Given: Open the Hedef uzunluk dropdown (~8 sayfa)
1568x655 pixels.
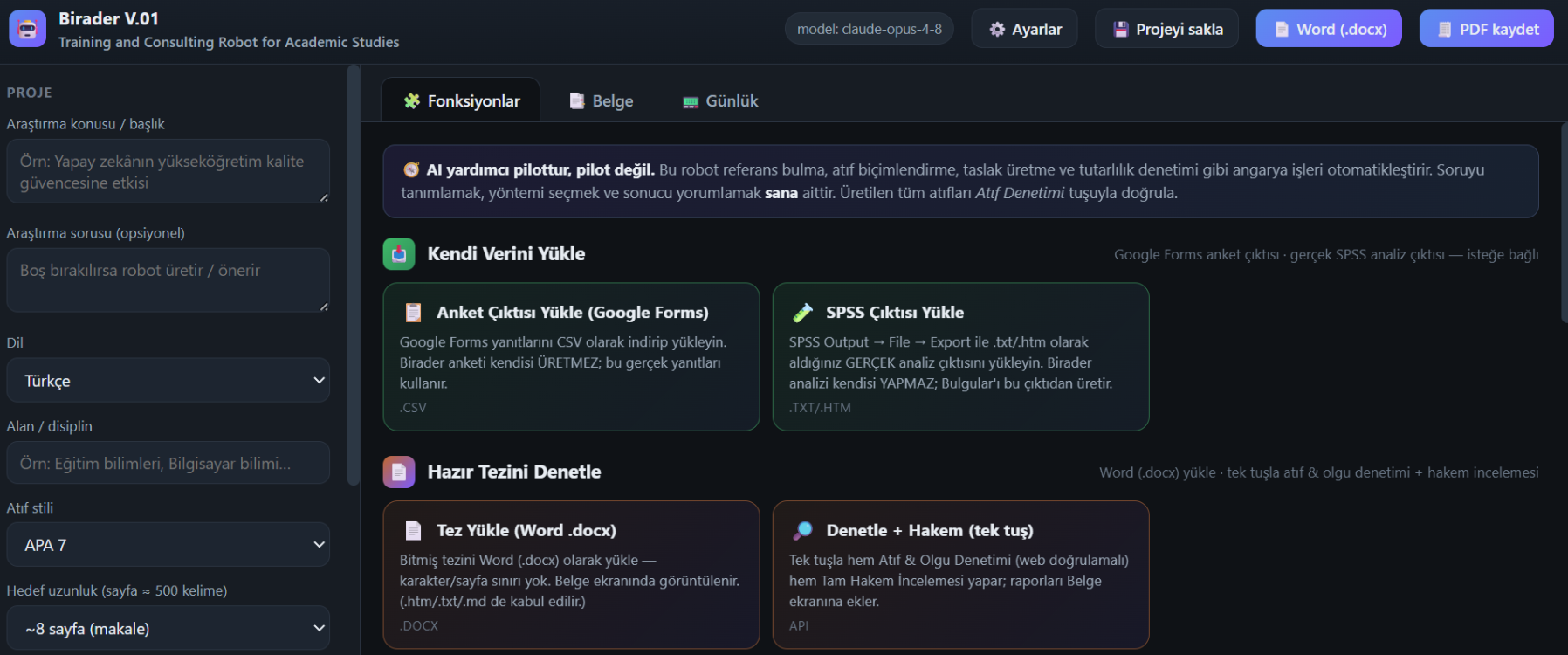Looking at the screenshot, I should click(x=168, y=628).
